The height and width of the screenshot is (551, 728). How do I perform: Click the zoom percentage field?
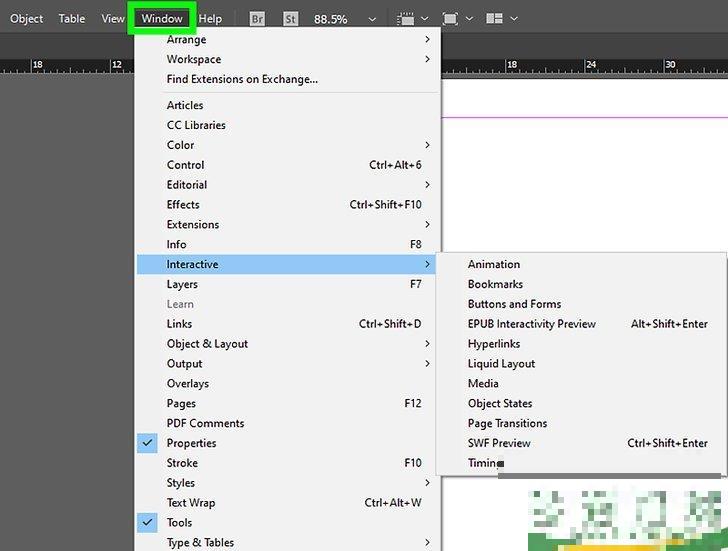pyautogui.click(x=332, y=19)
